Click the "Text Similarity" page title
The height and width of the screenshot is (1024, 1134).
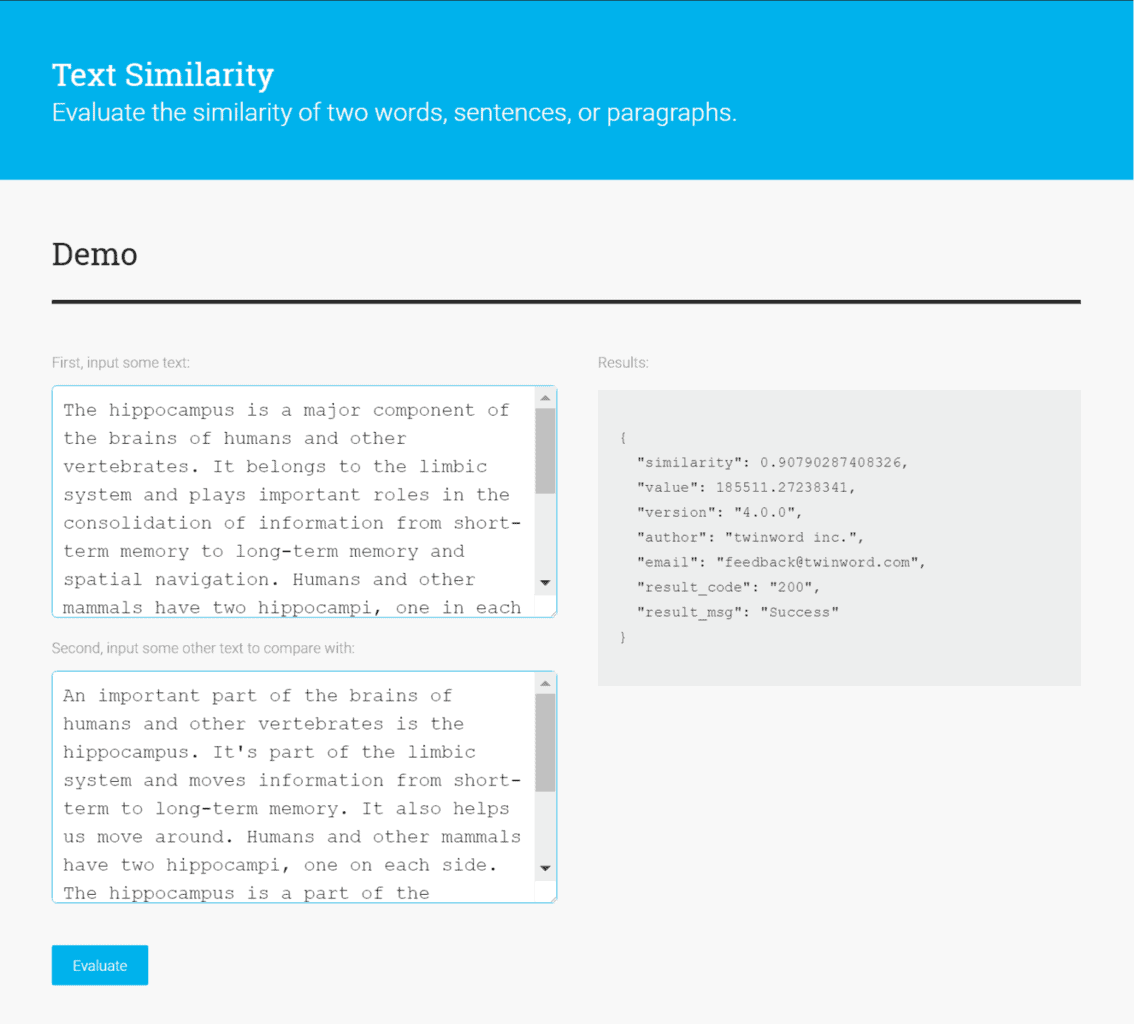(x=163, y=75)
